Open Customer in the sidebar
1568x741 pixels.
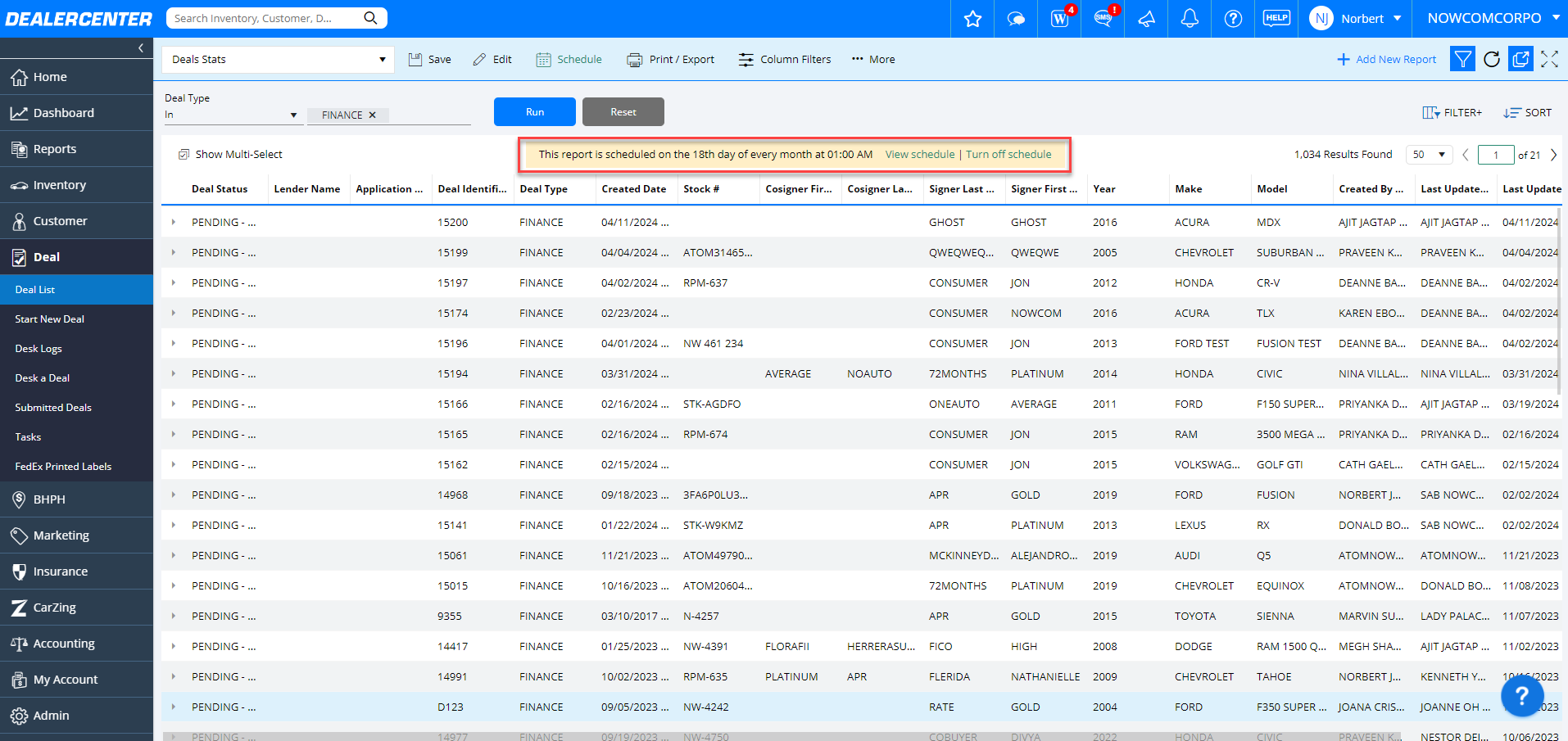tap(76, 221)
